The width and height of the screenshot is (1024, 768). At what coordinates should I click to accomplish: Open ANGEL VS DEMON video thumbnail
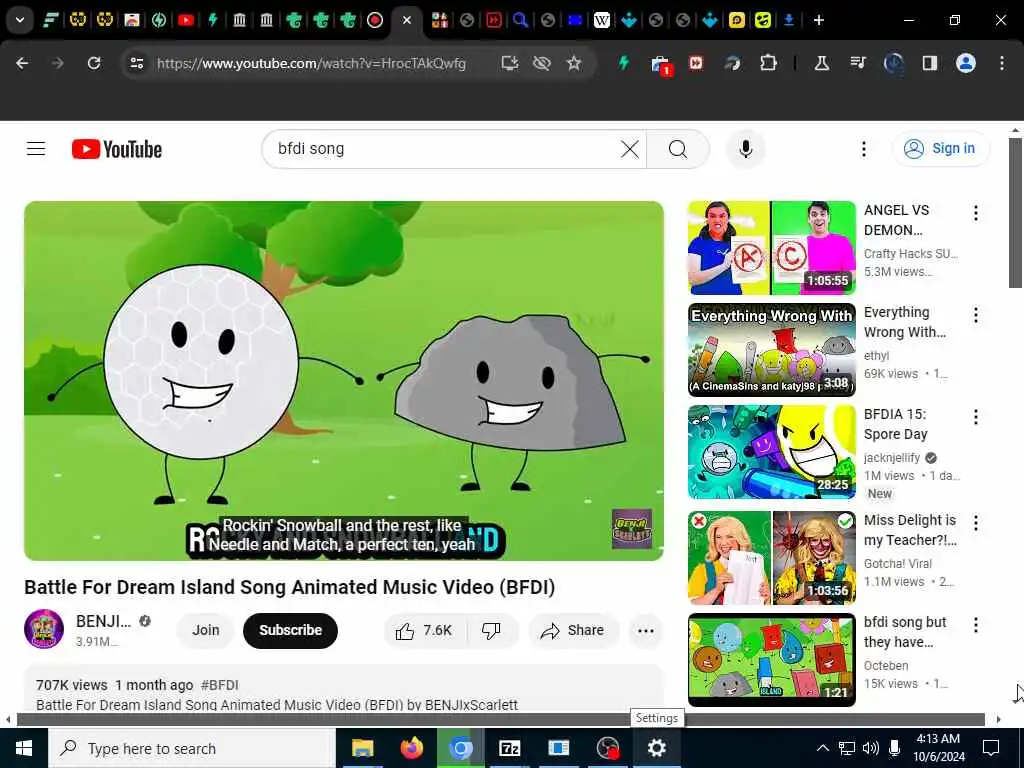(771, 248)
